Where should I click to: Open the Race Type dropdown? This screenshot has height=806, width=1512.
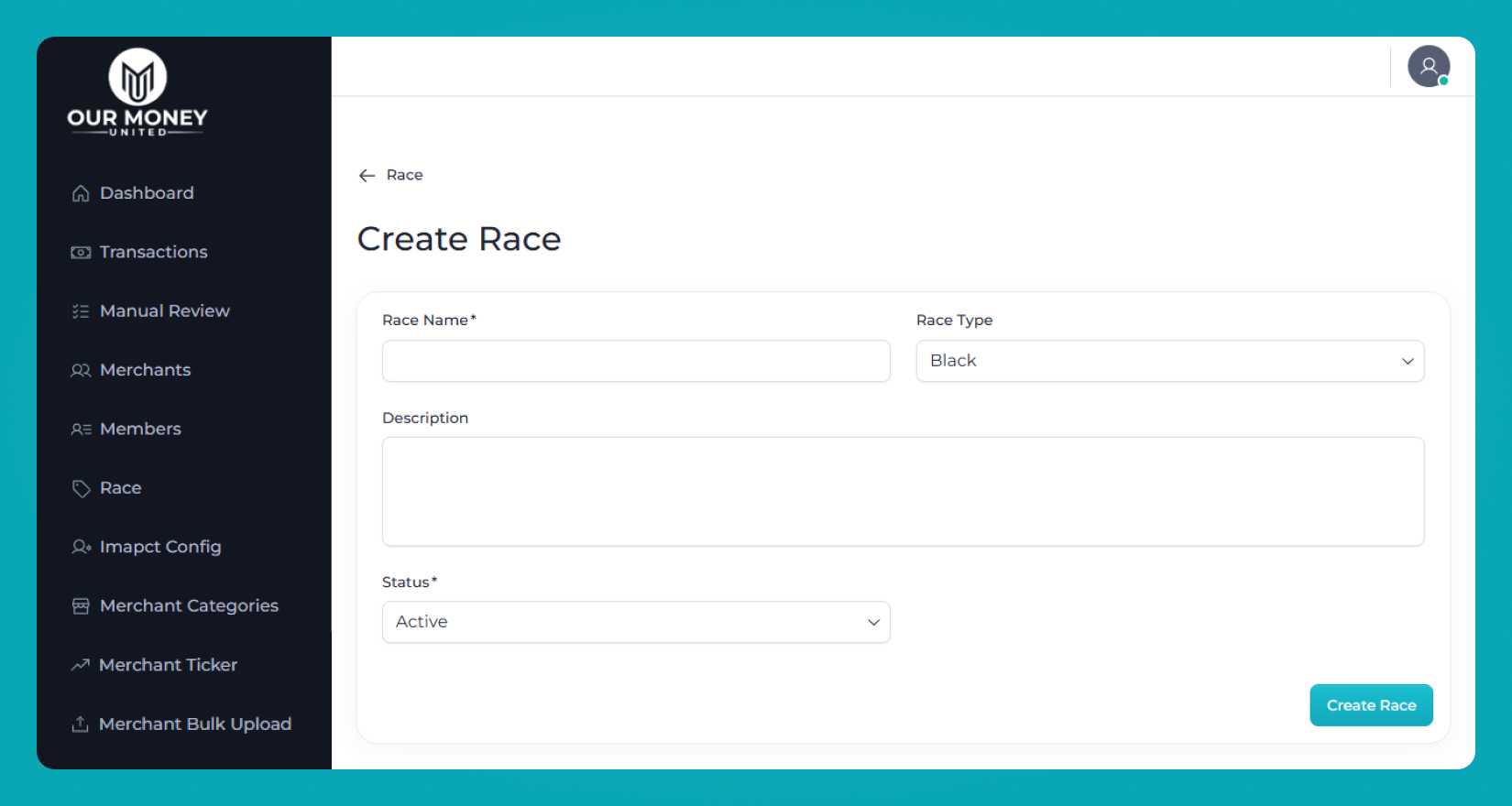coord(1169,361)
